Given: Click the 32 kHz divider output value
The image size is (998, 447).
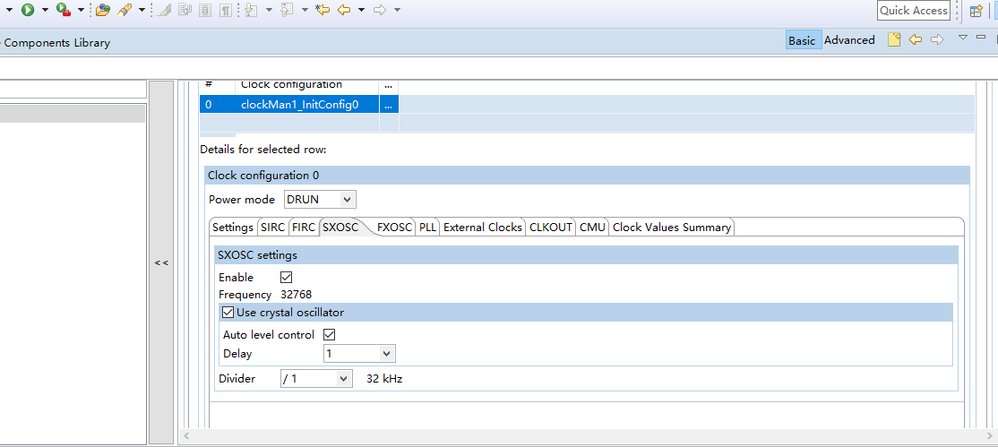Looking at the screenshot, I should [x=384, y=379].
